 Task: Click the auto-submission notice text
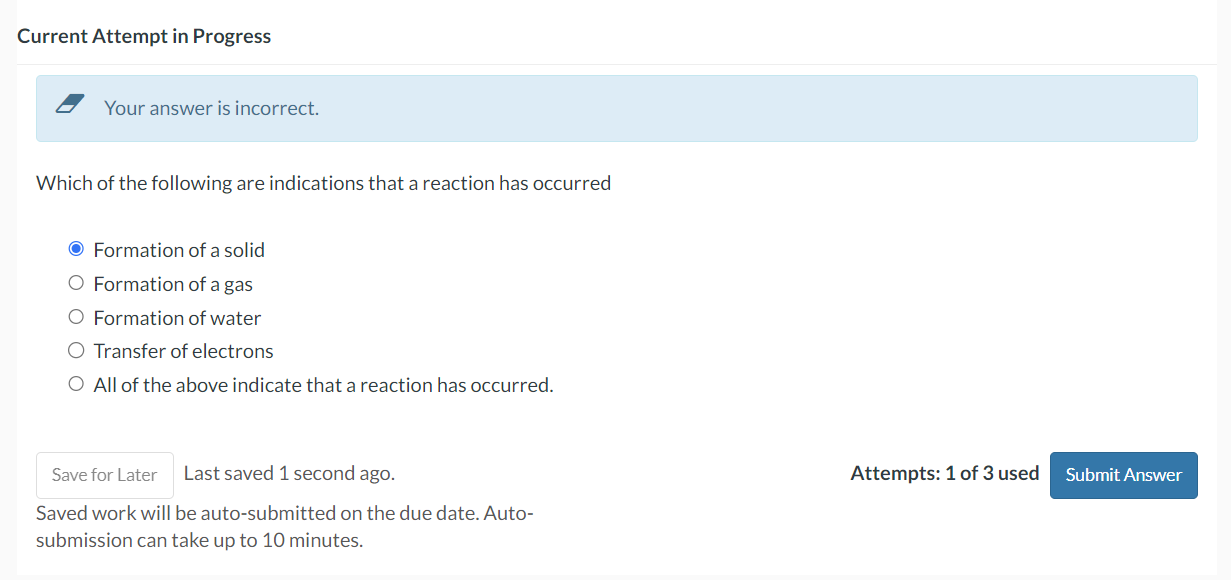click(284, 525)
